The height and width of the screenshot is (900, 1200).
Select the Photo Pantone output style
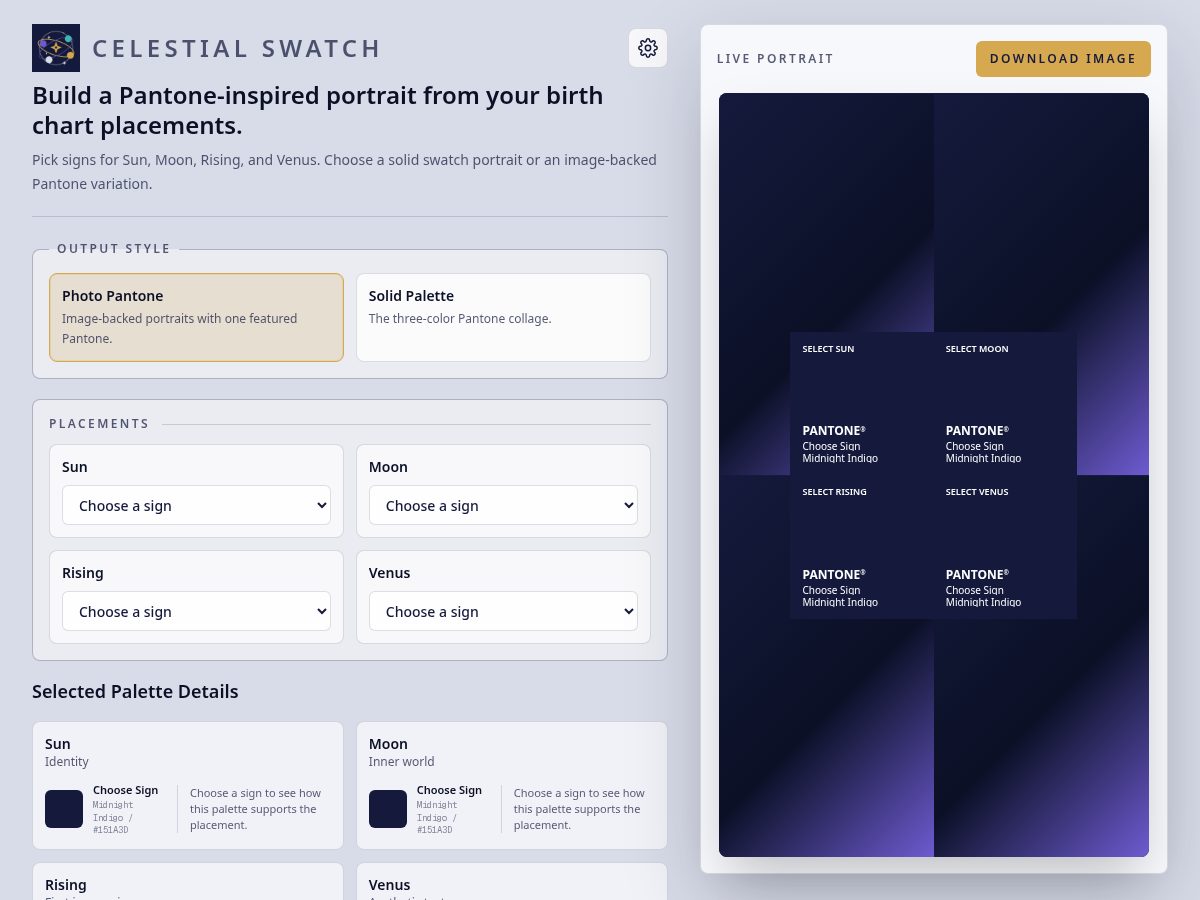click(196, 317)
